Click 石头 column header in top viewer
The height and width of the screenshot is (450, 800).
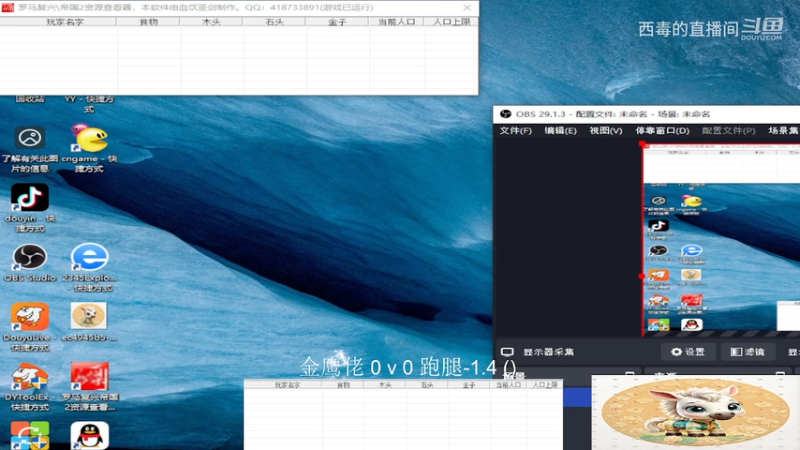(274, 22)
